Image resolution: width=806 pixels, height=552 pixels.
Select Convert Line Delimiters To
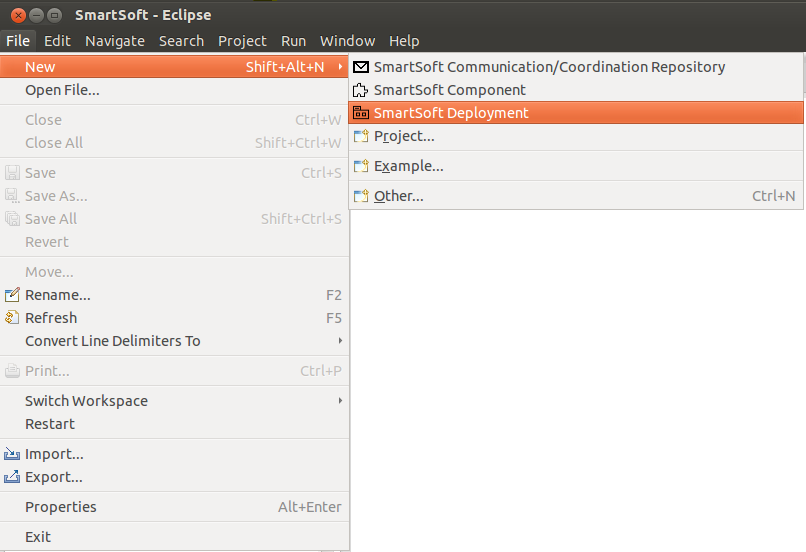174,341
